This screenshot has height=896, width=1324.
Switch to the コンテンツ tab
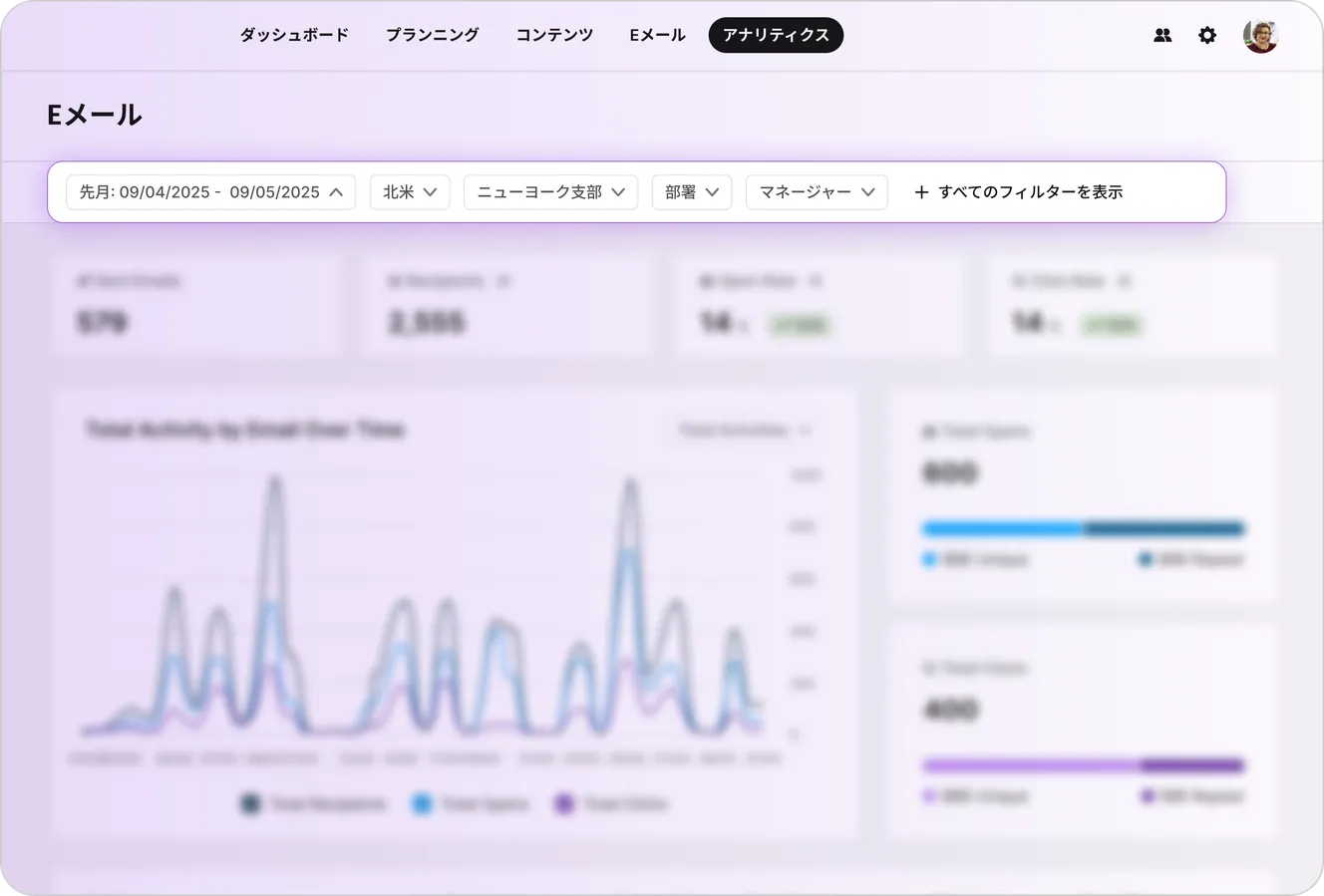click(554, 35)
